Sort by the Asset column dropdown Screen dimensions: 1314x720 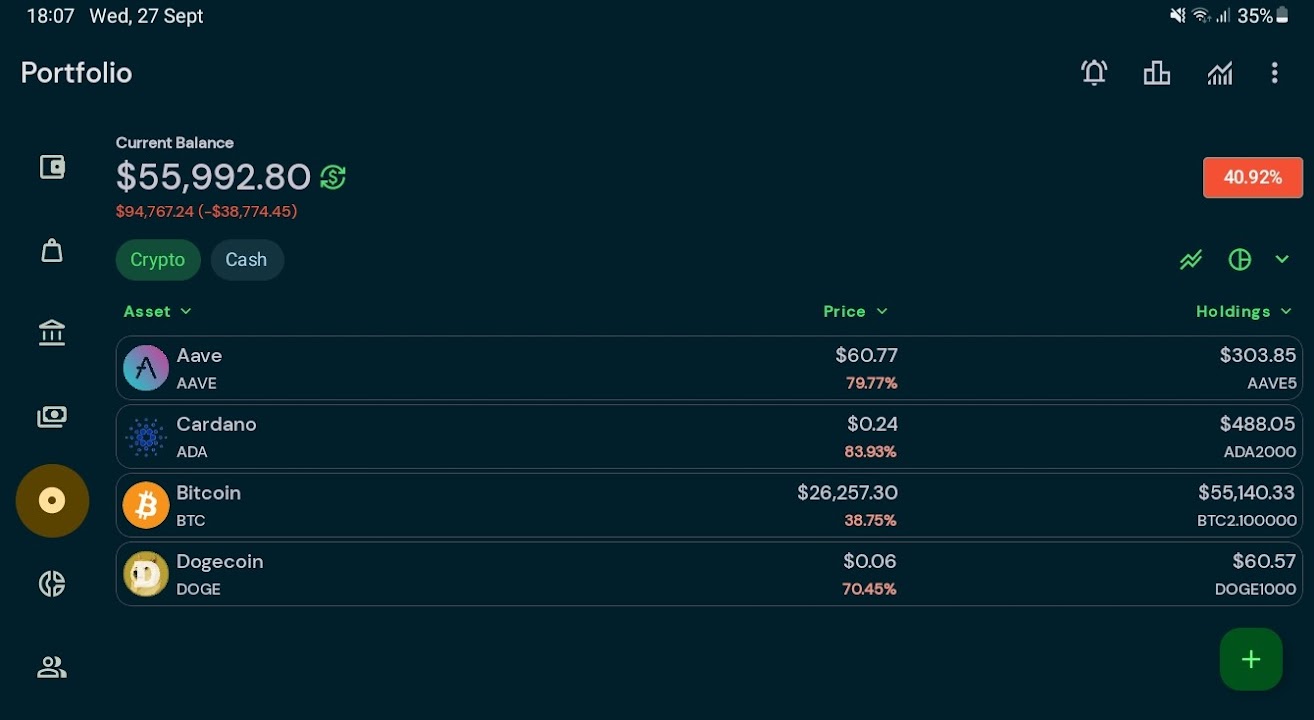pos(157,312)
